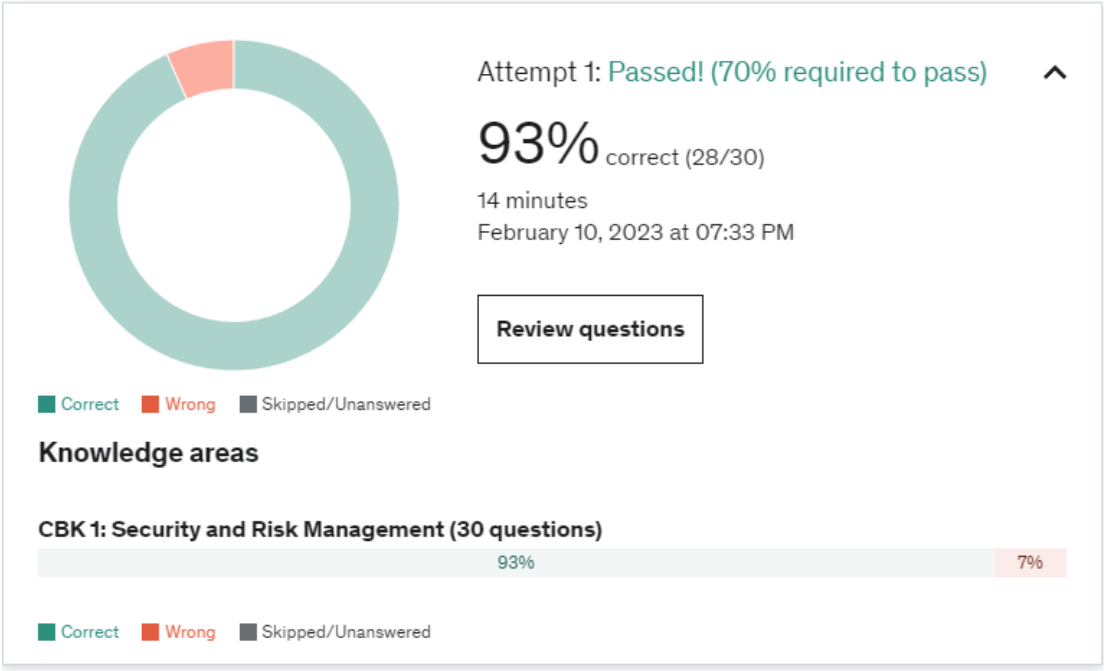Click the 7% wrong portion of CBK 1 bar
The height and width of the screenshot is (671, 1105).
(x=1030, y=563)
